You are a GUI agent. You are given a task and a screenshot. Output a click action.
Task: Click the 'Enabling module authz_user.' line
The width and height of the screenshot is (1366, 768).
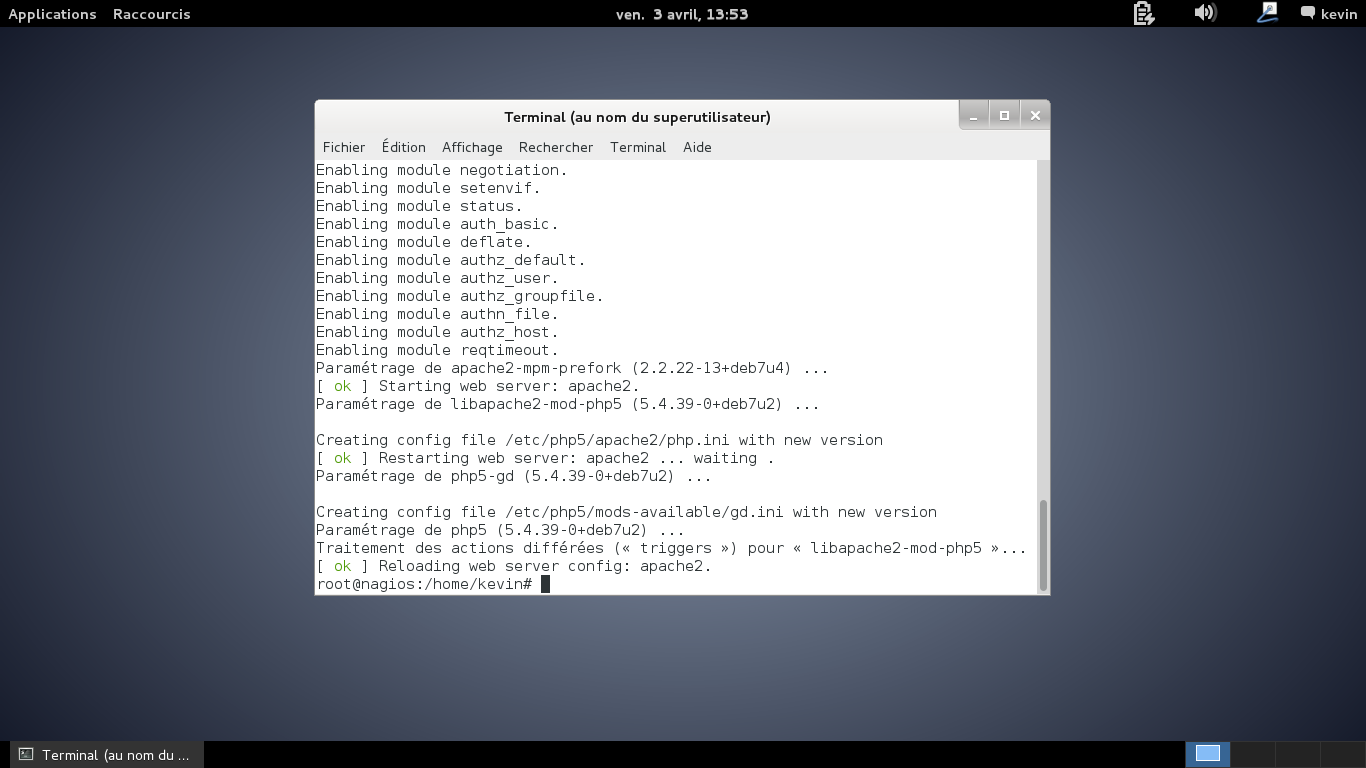pyautogui.click(x=437, y=278)
